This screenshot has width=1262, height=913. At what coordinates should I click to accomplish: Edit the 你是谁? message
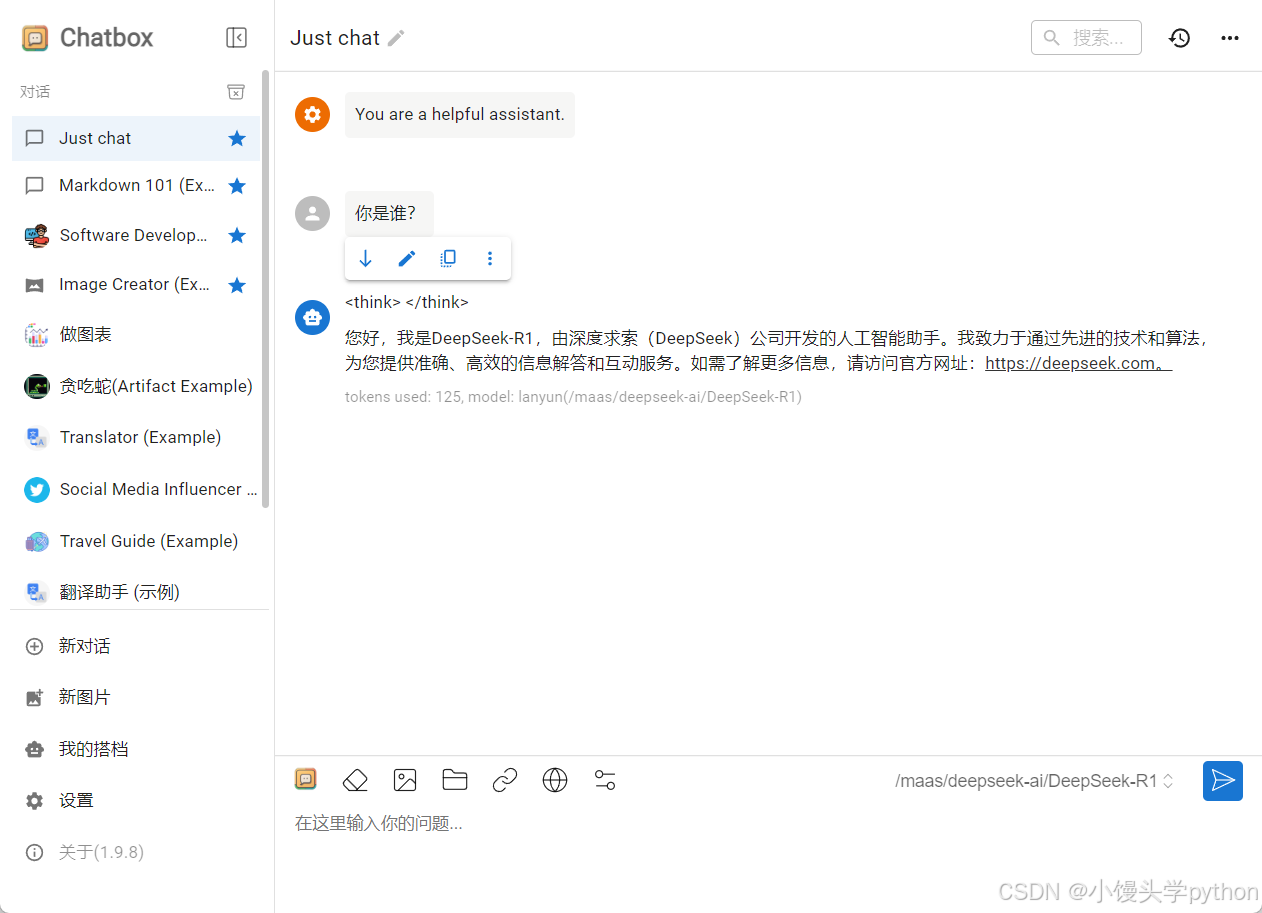coord(406,259)
